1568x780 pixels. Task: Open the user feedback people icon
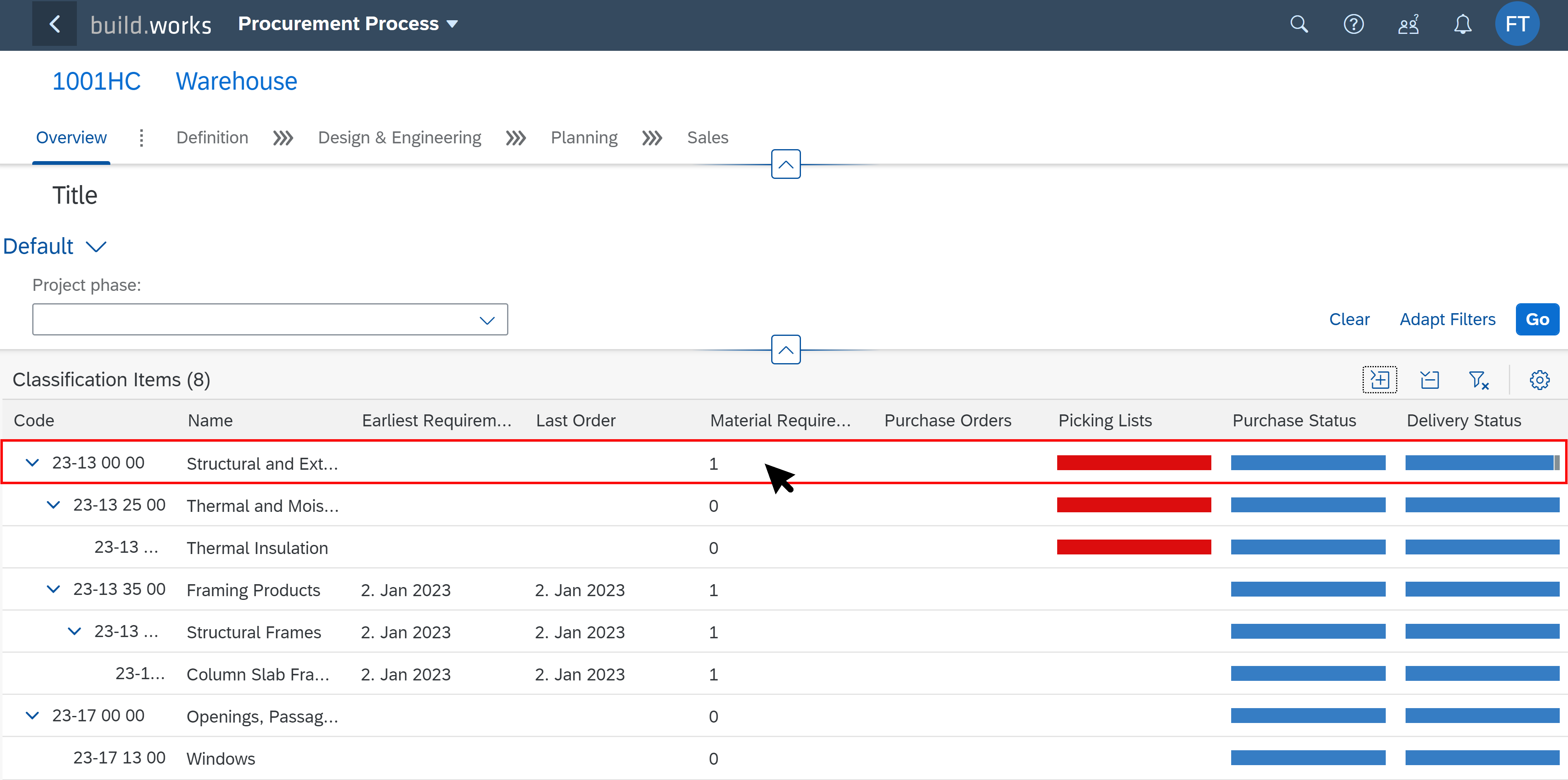[1408, 24]
